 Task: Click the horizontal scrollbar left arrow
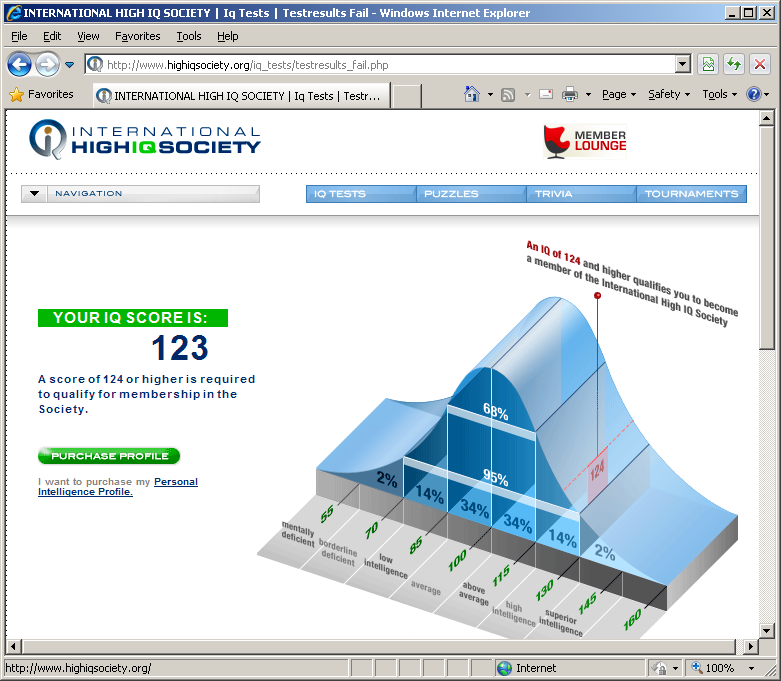tap(13, 647)
